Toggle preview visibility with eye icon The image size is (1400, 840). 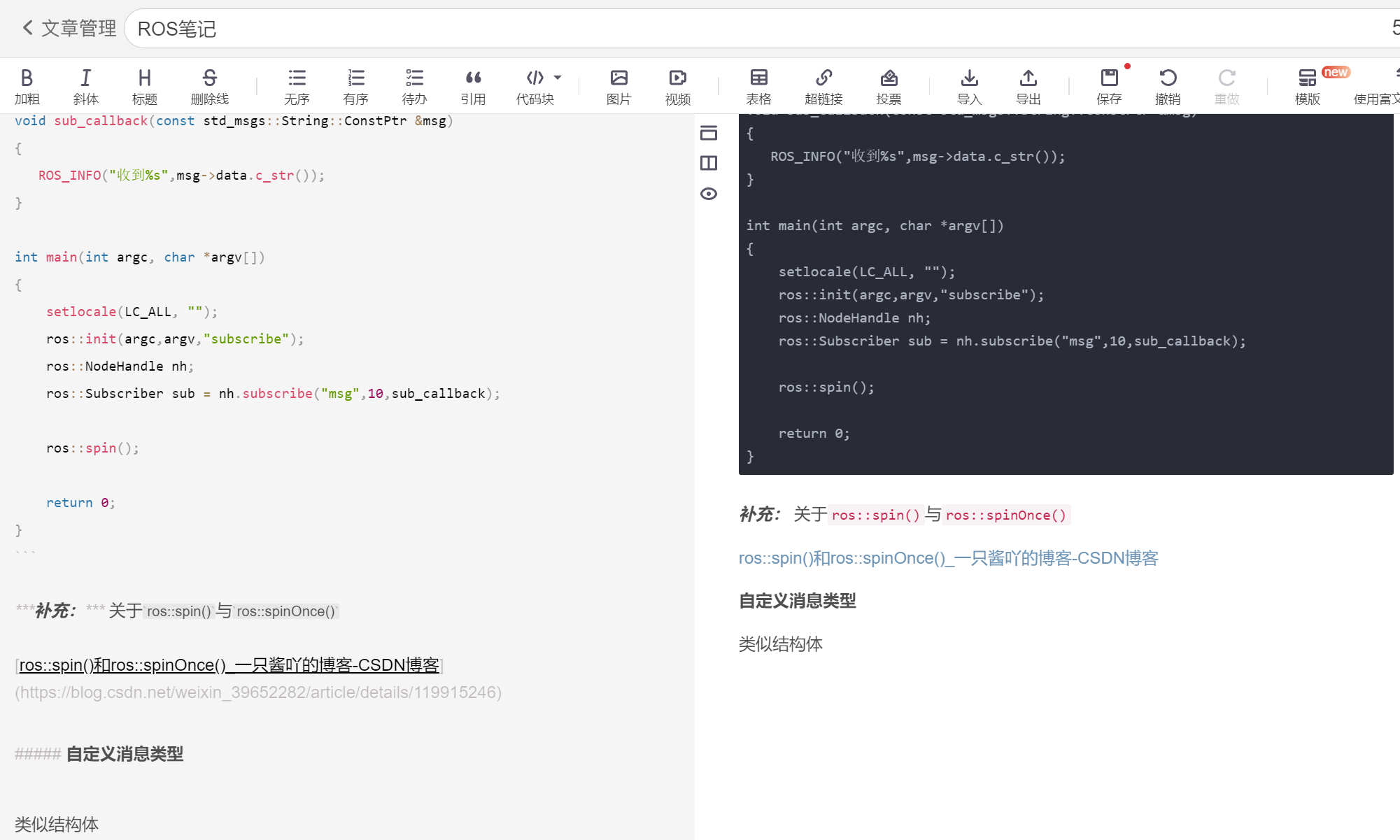pos(709,194)
